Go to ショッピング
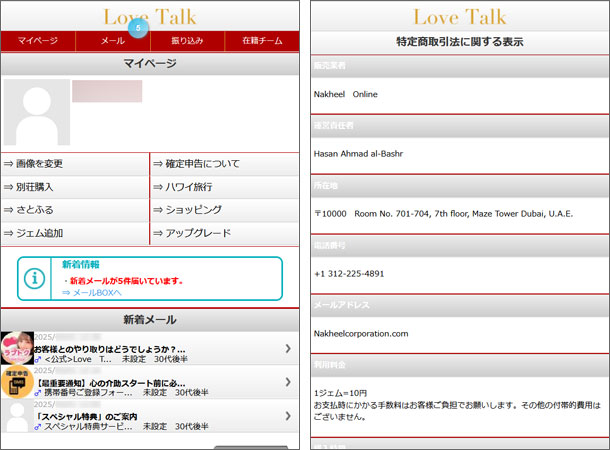 (224, 210)
